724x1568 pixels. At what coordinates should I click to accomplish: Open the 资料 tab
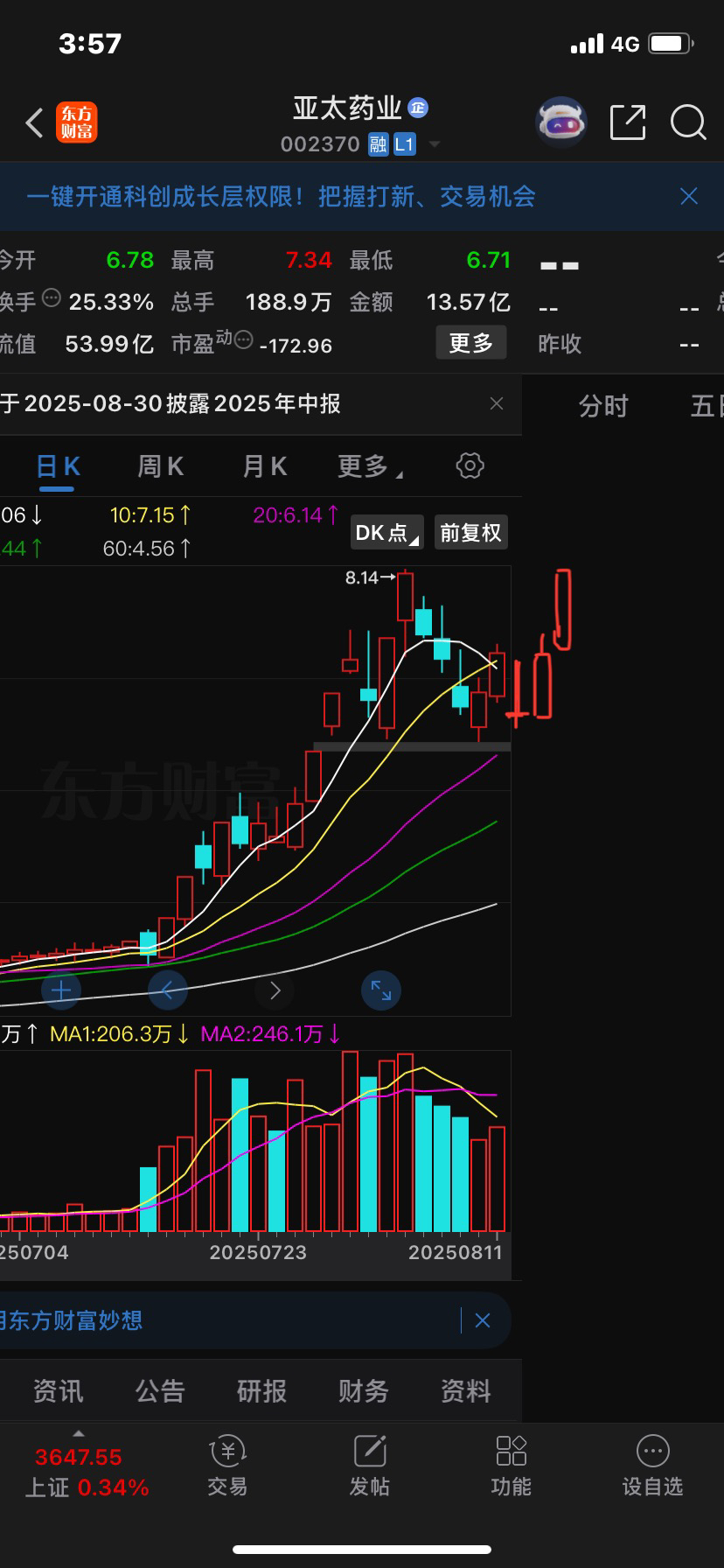465,1390
